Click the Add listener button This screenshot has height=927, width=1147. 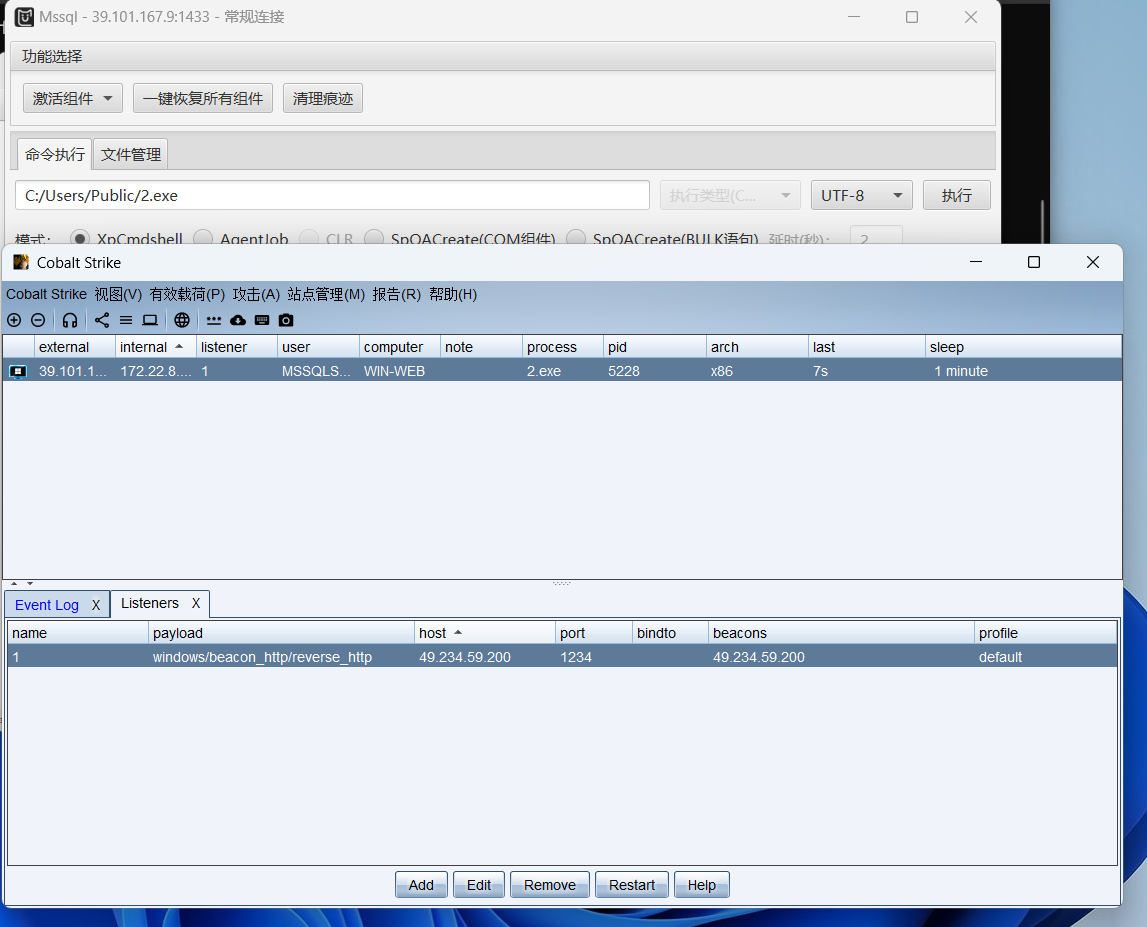(x=421, y=885)
